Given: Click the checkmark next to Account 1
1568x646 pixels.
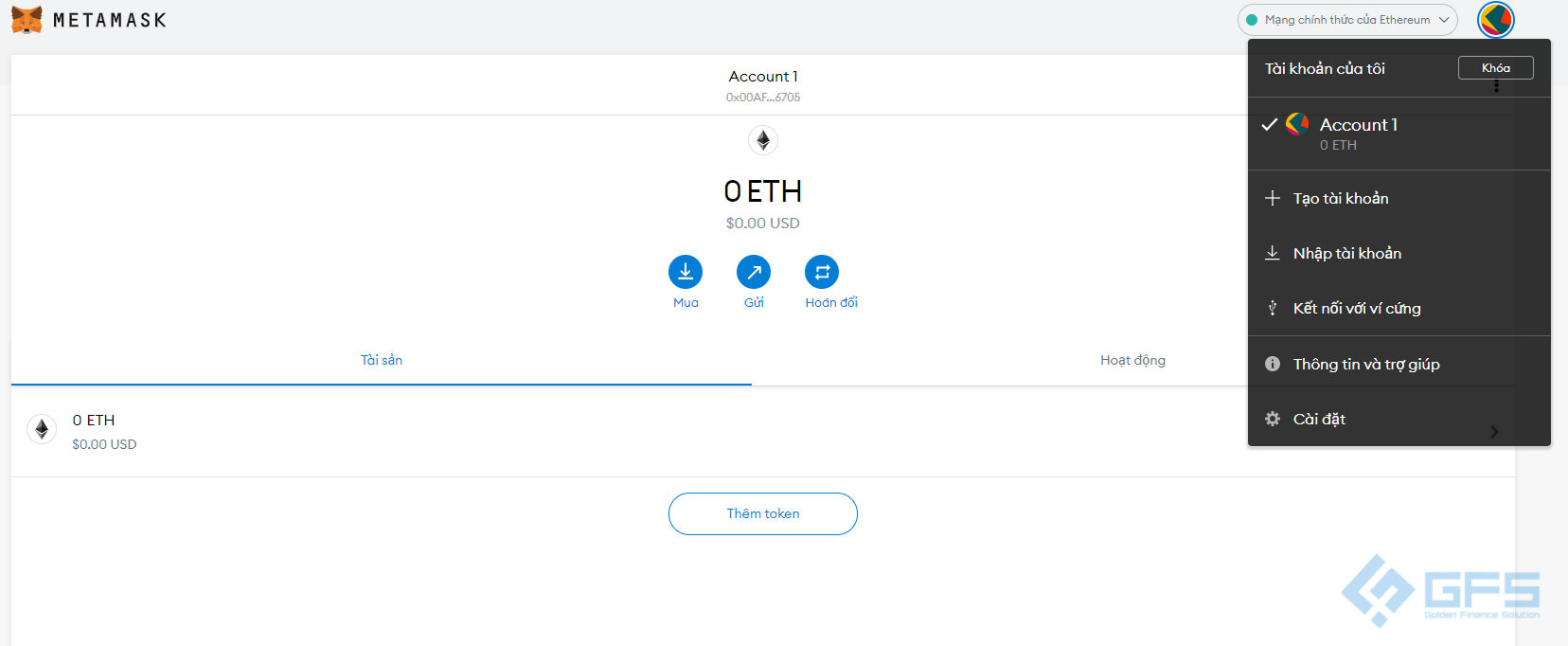Looking at the screenshot, I should [x=1270, y=124].
